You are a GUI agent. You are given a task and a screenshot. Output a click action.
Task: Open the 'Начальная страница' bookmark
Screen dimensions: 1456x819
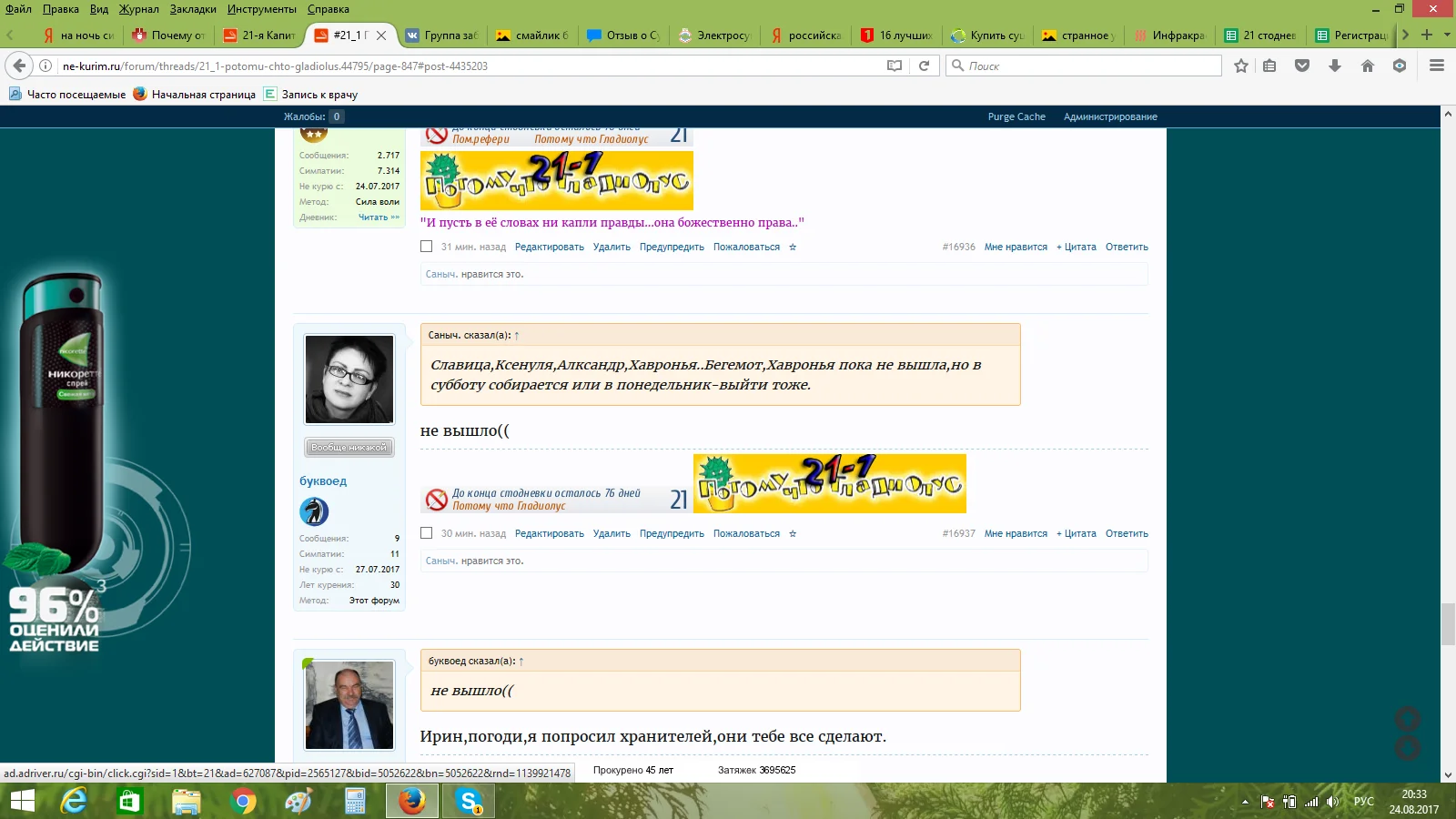(194, 94)
